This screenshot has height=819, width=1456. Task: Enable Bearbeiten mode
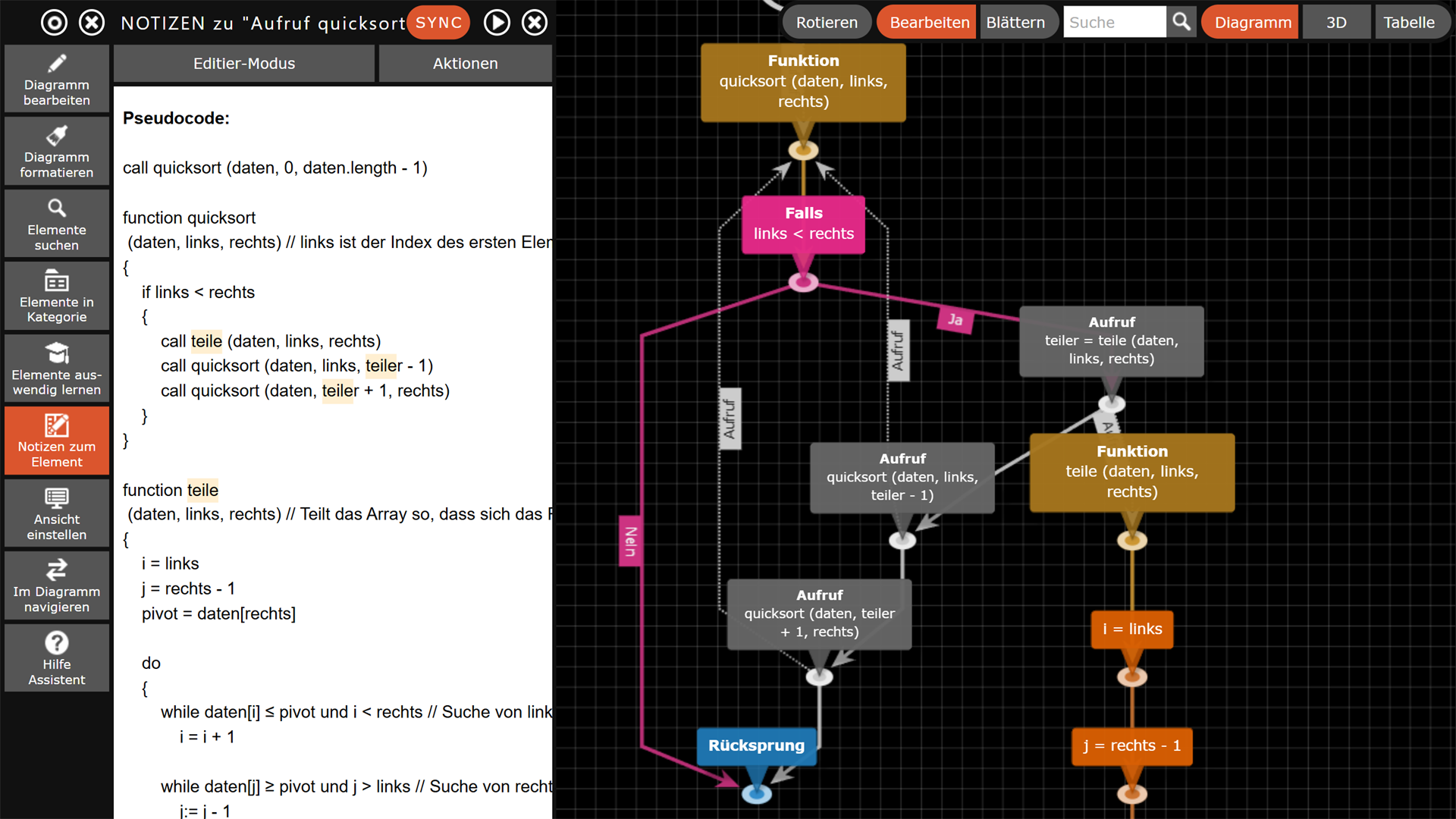coord(926,22)
